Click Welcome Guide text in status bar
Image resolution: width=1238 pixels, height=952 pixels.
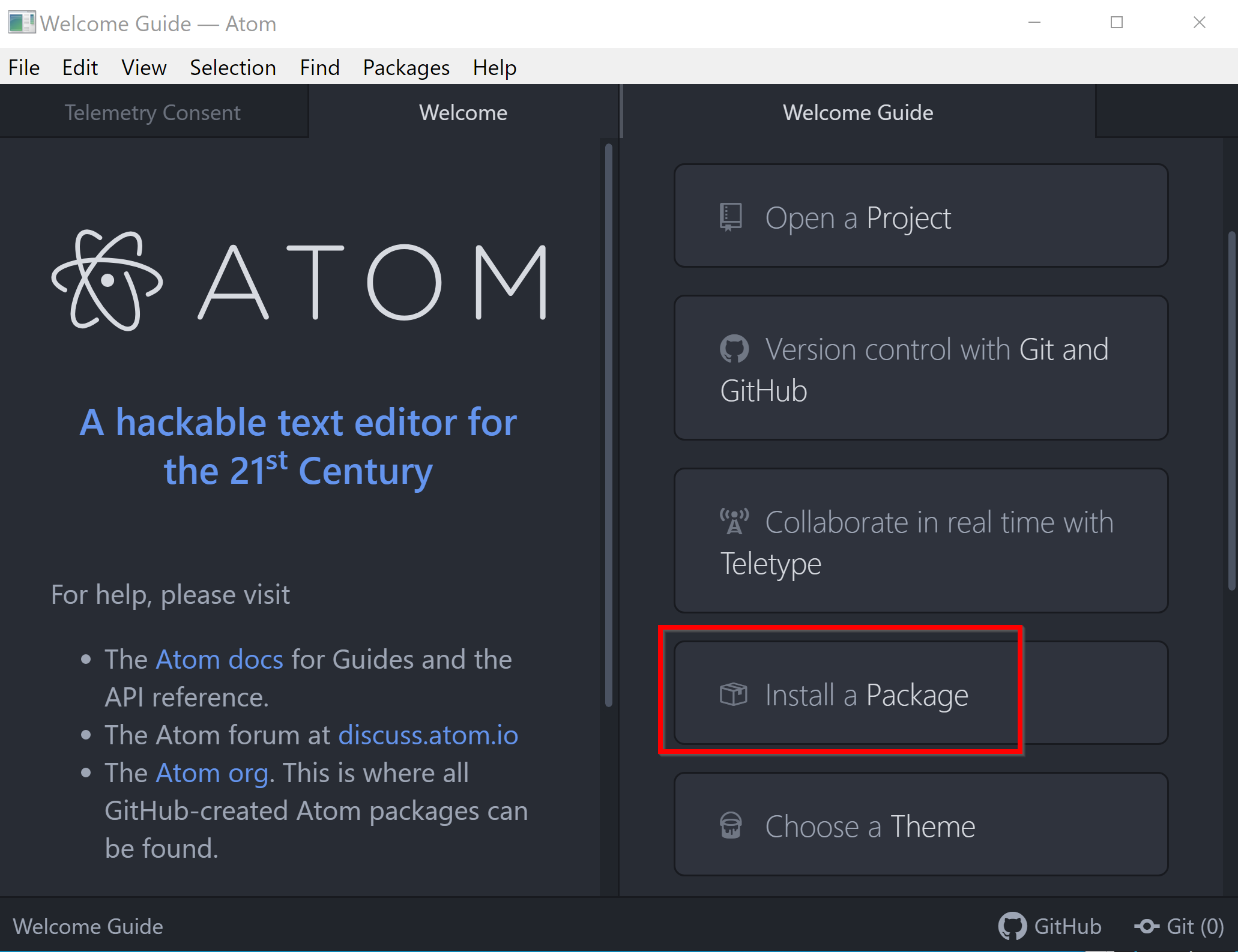(x=88, y=926)
